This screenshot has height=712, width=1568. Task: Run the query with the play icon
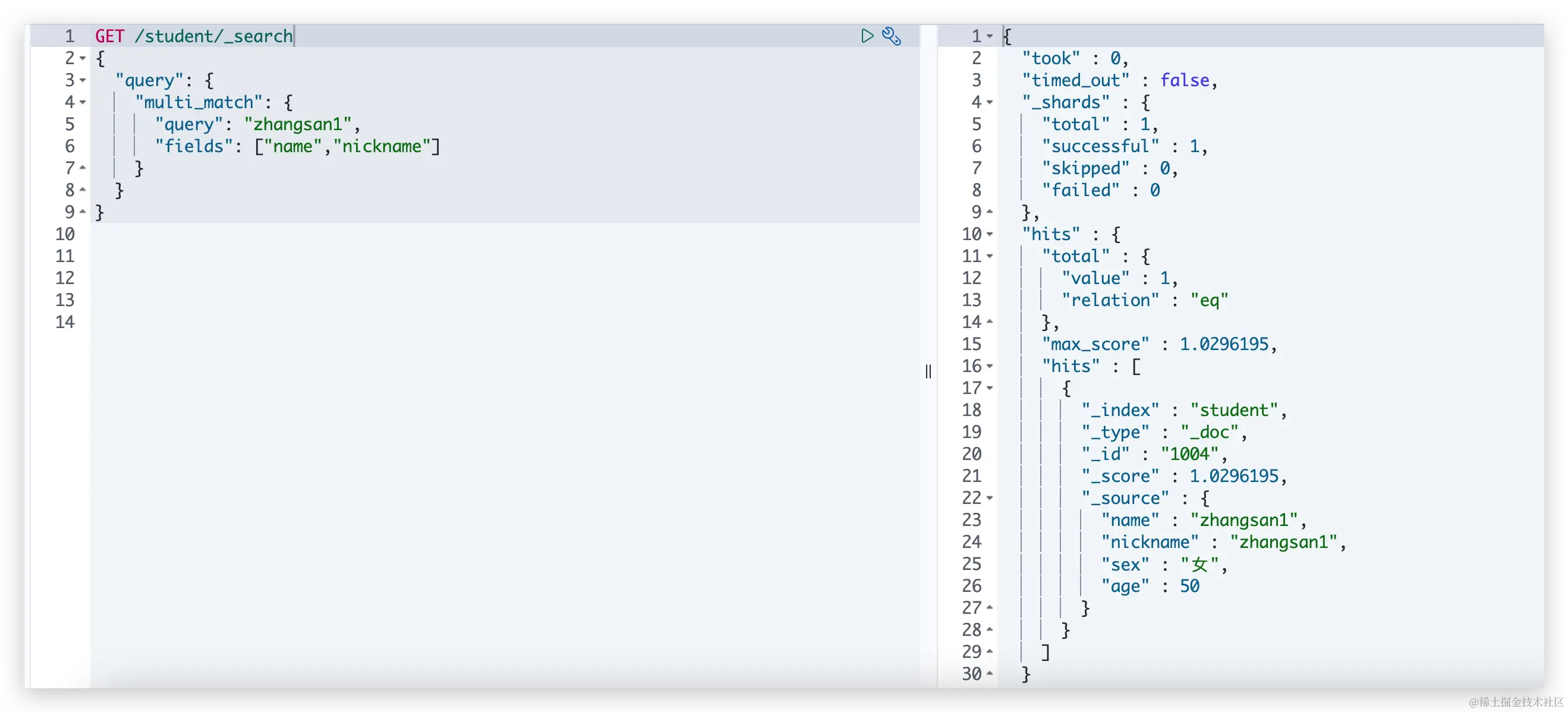click(867, 36)
